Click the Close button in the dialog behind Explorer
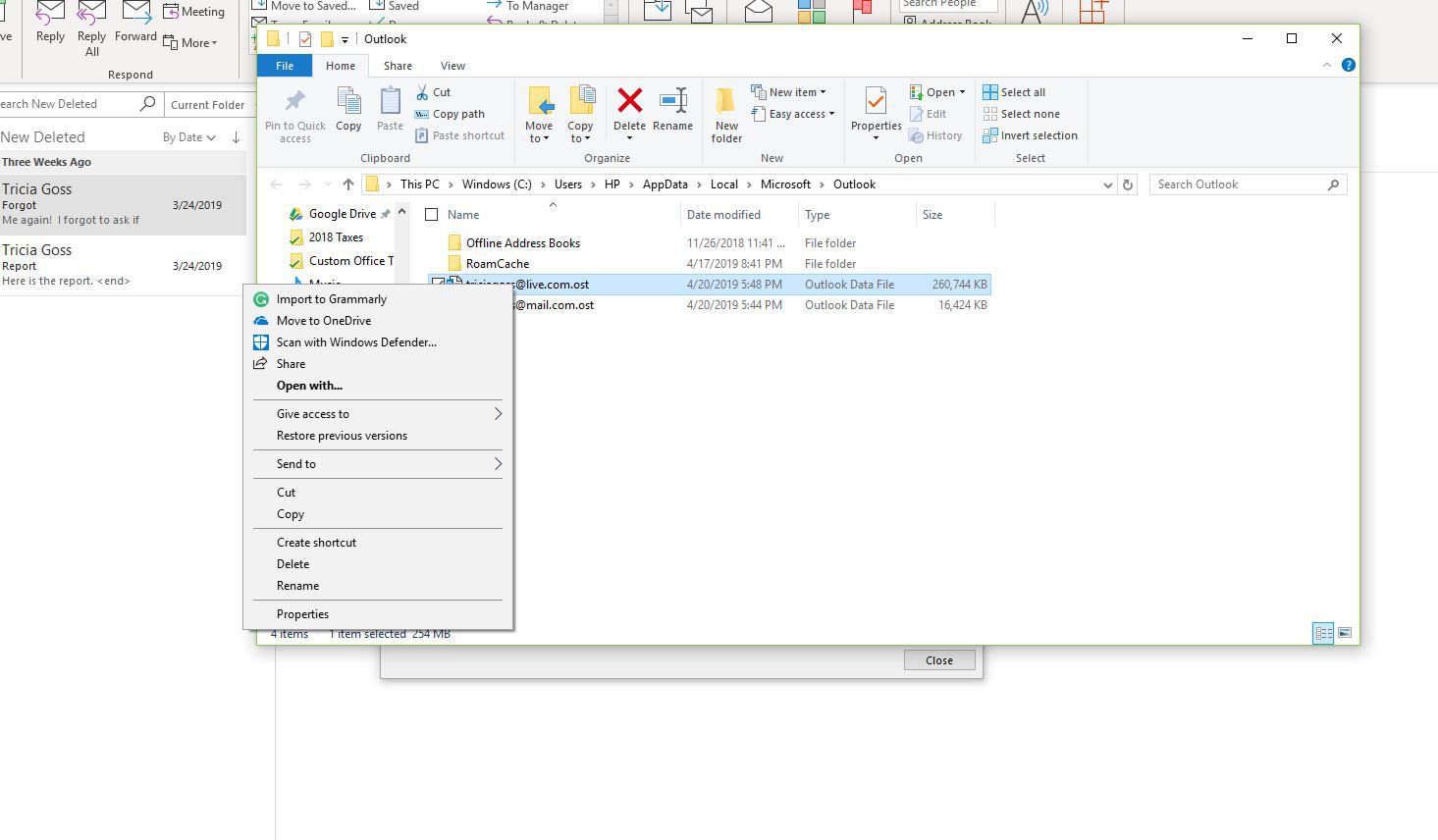 pos(939,660)
